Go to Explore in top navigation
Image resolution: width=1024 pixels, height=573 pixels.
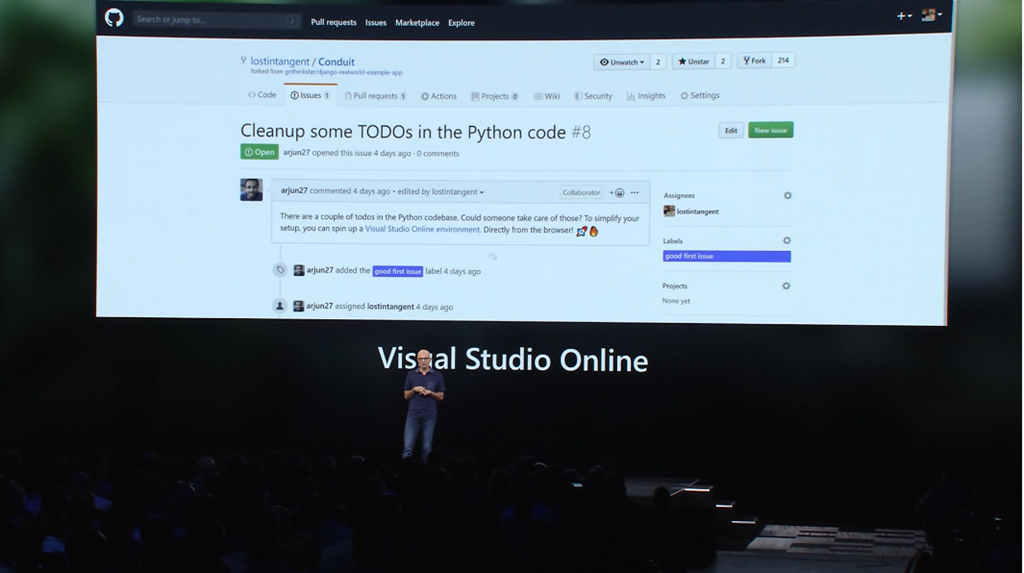pos(461,23)
